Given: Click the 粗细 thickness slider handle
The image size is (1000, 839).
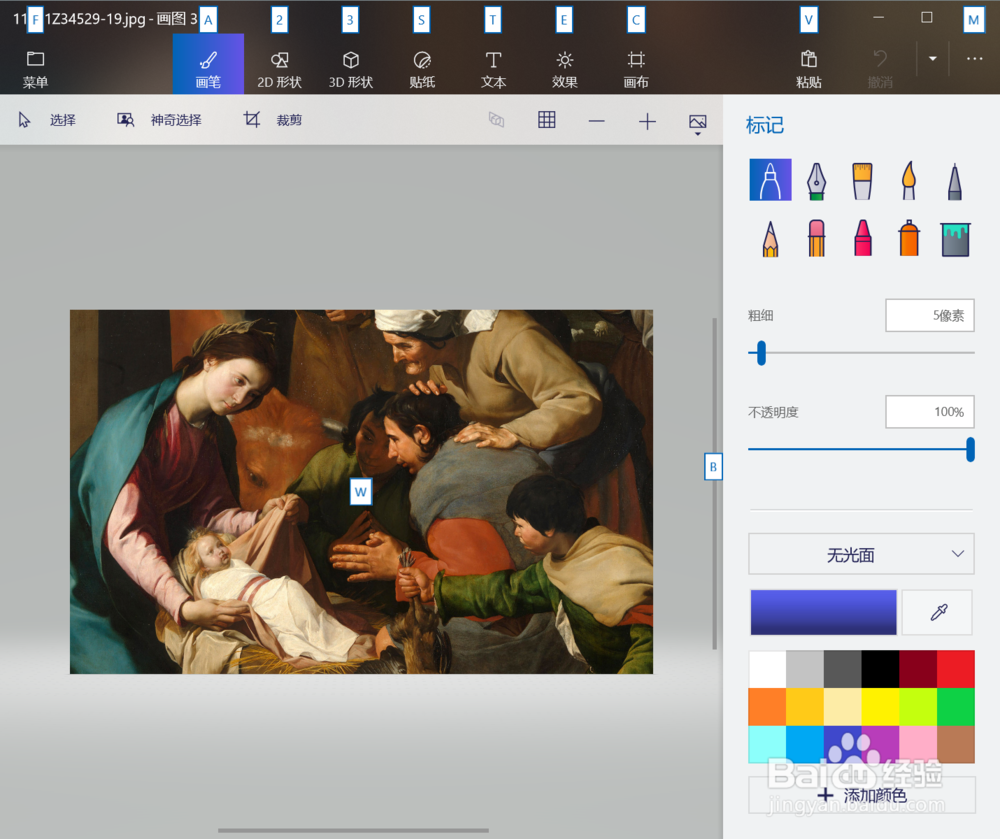Looking at the screenshot, I should tap(761, 353).
